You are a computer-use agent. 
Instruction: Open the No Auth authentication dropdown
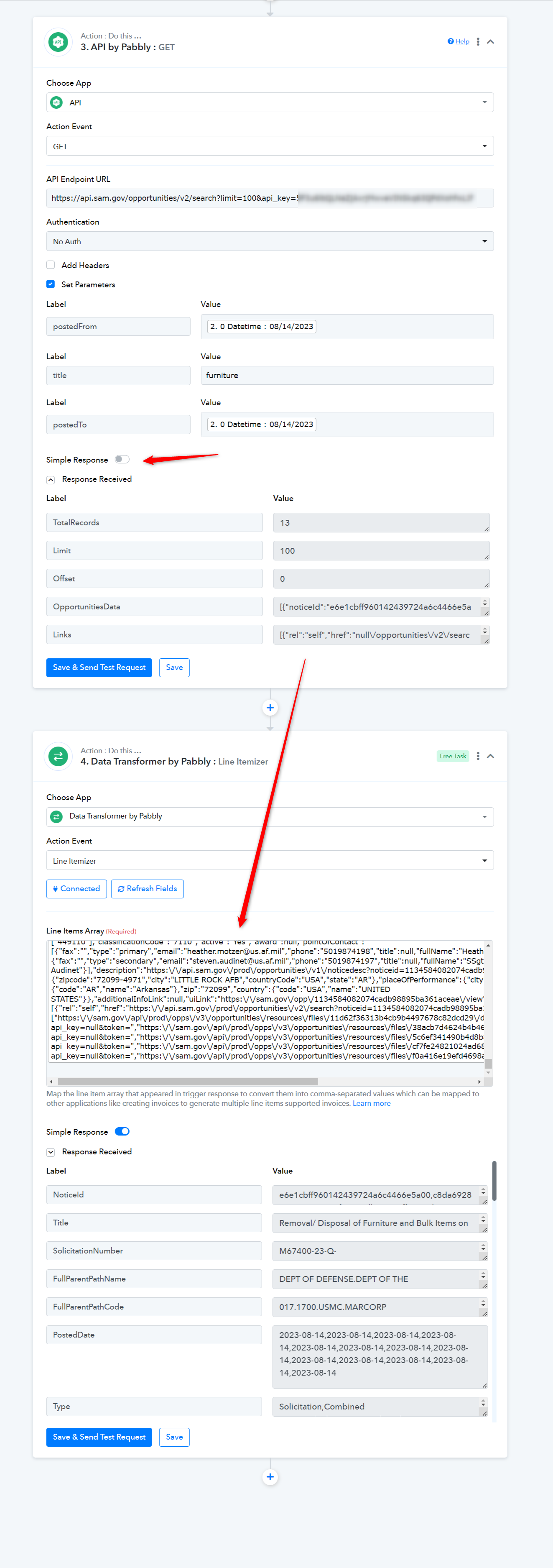[x=270, y=241]
